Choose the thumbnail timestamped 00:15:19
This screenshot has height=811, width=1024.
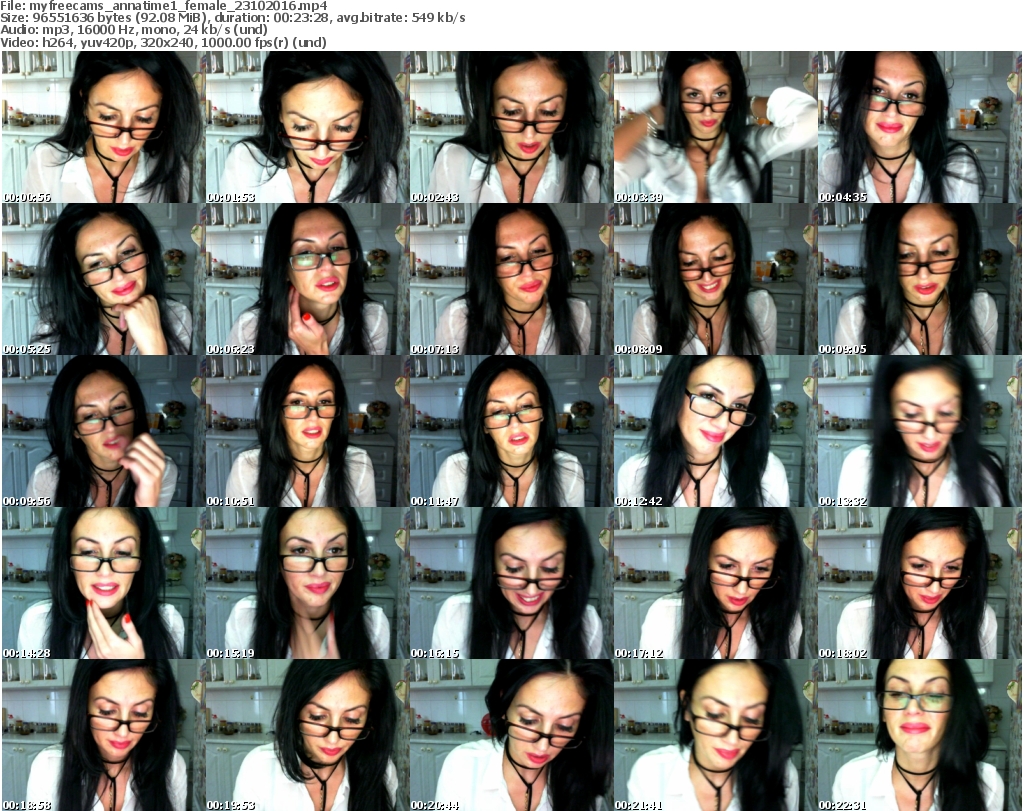point(307,583)
